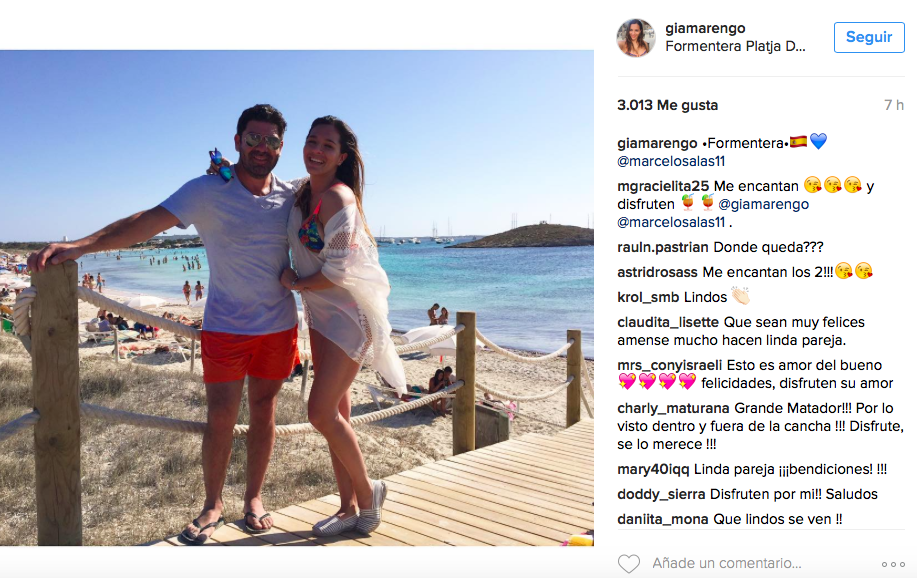Follow giamarengo with the Seguir button
This screenshot has height=578, width=917.
click(868, 37)
